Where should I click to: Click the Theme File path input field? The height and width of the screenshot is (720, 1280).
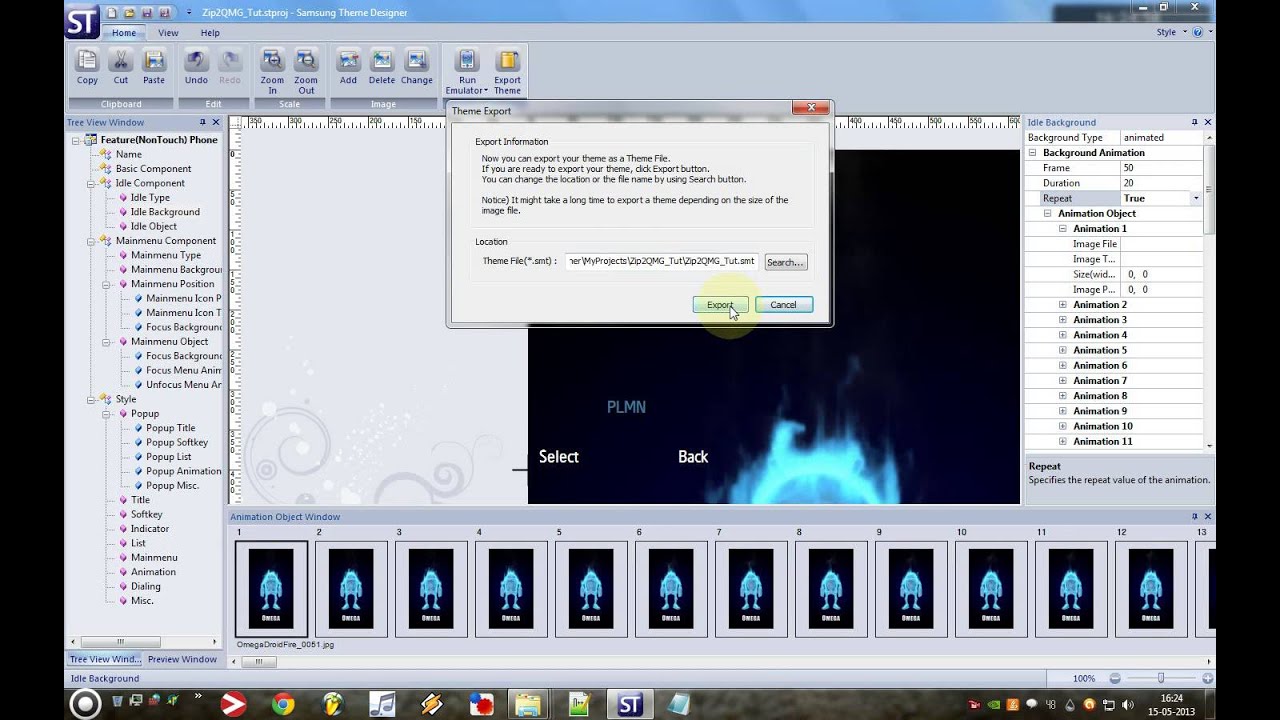662,261
